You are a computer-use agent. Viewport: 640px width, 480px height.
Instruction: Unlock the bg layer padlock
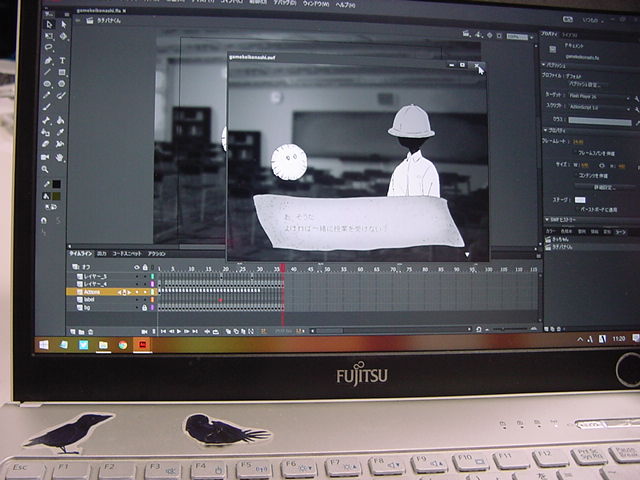click(x=144, y=308)
